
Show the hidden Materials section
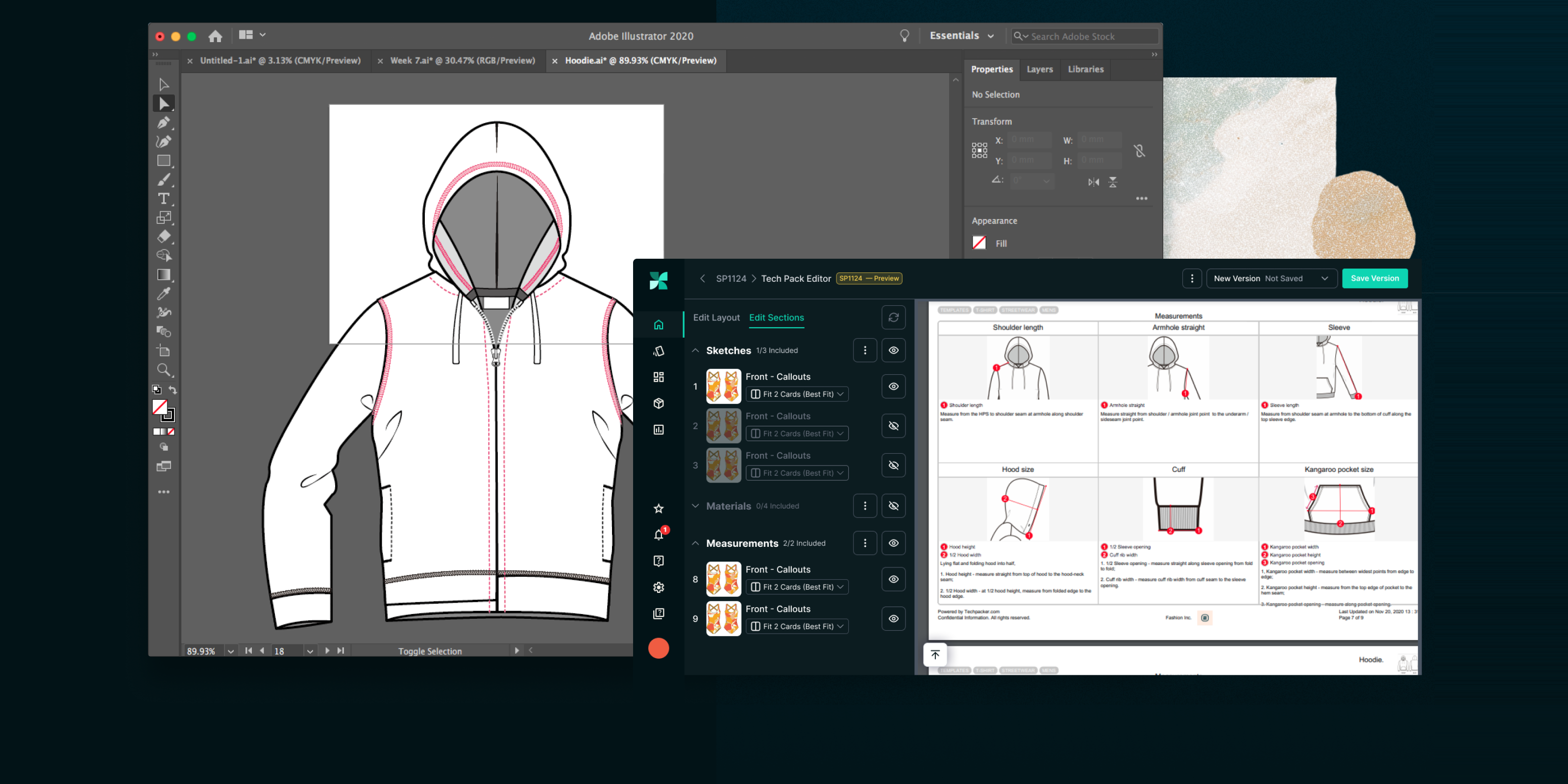[x=893, y=505]
